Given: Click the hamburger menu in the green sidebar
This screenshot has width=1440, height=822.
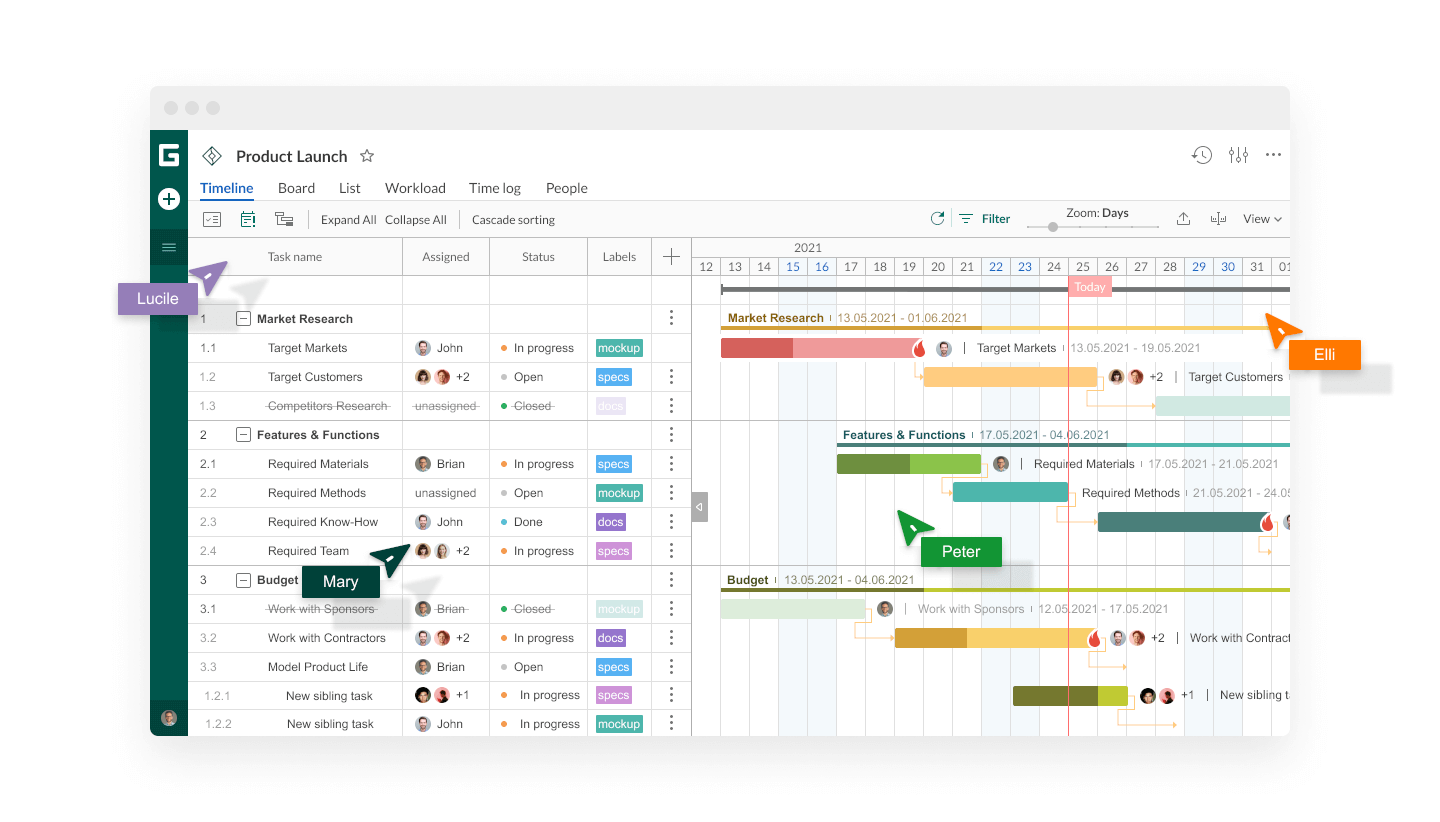Looking at the screenshot, I should coord(168,247).
